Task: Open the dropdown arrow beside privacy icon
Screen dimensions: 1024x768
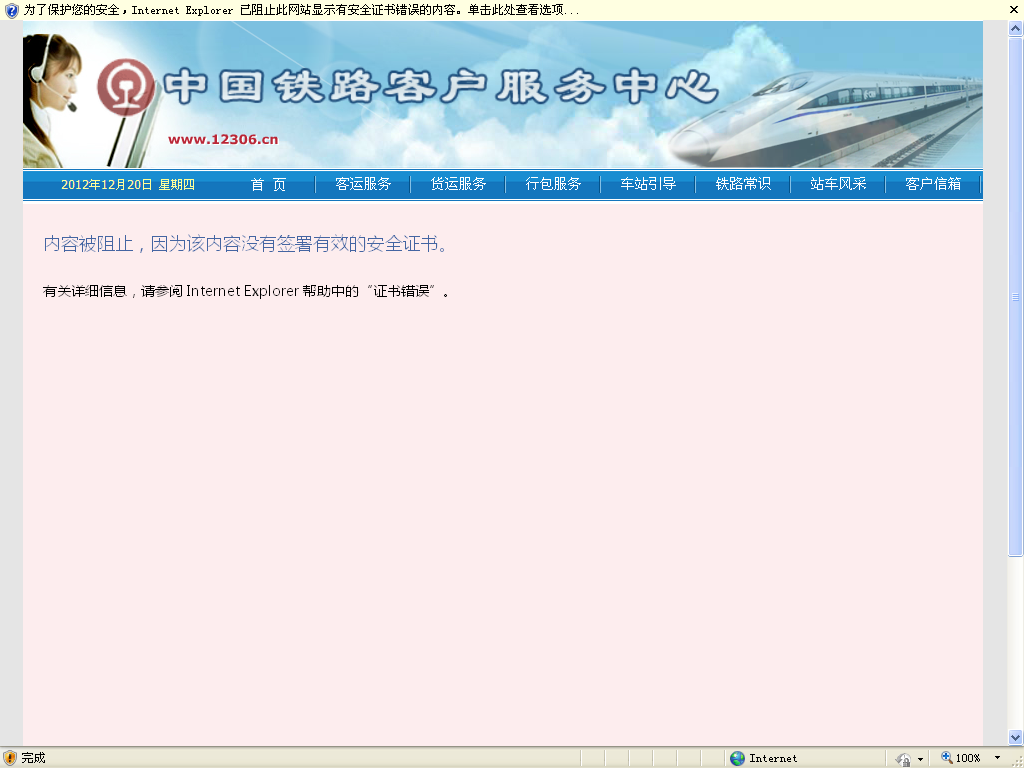Action: (x=921, y=759)
